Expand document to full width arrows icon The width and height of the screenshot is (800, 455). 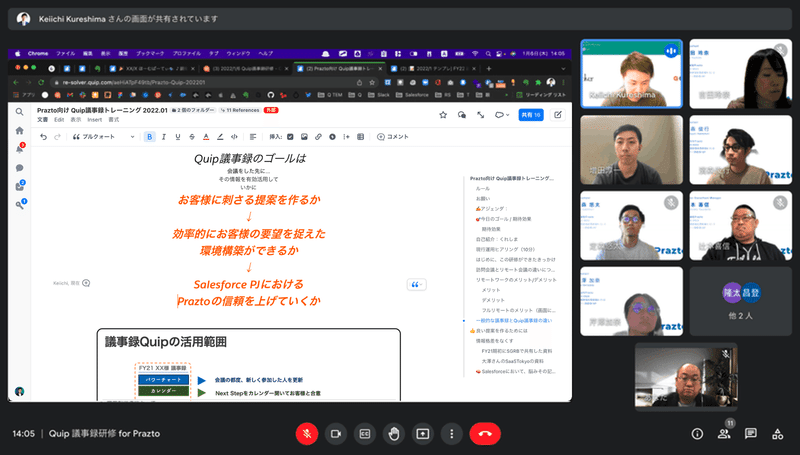481,115
